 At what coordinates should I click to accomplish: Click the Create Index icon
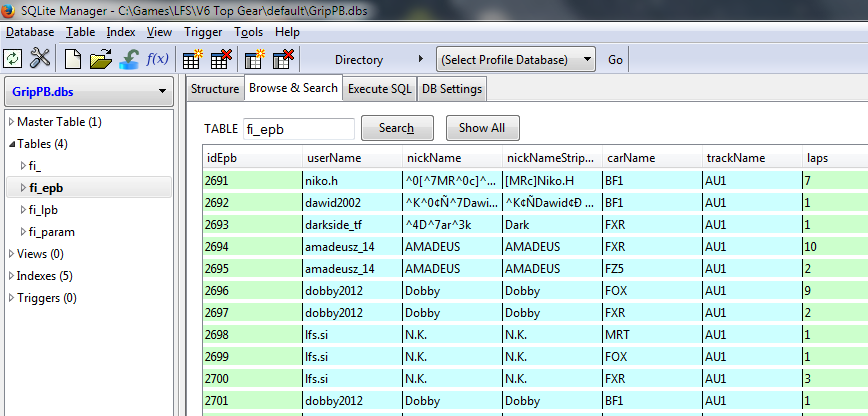[255, 58]
